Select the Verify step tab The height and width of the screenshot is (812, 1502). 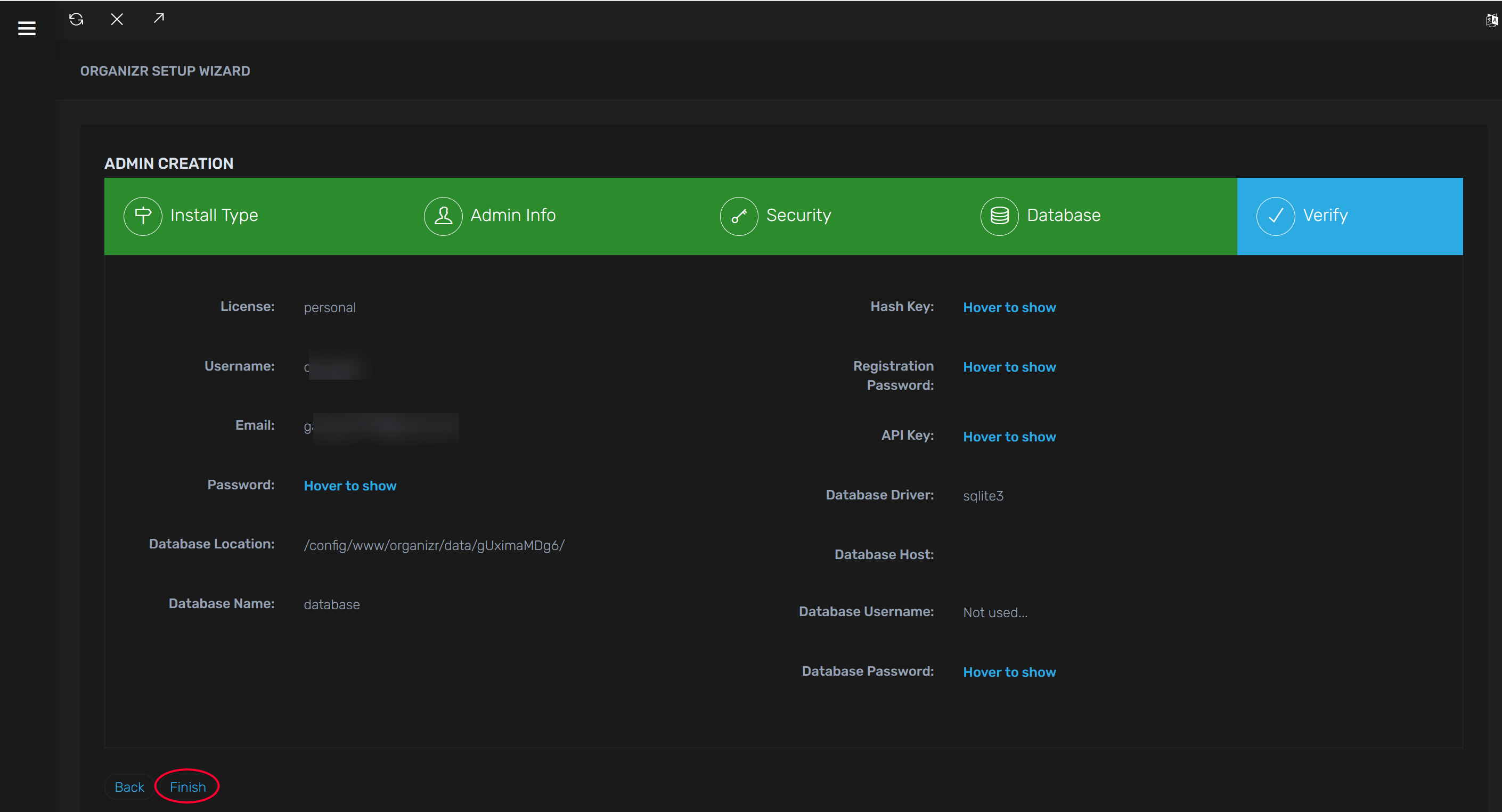point(1350,216)
